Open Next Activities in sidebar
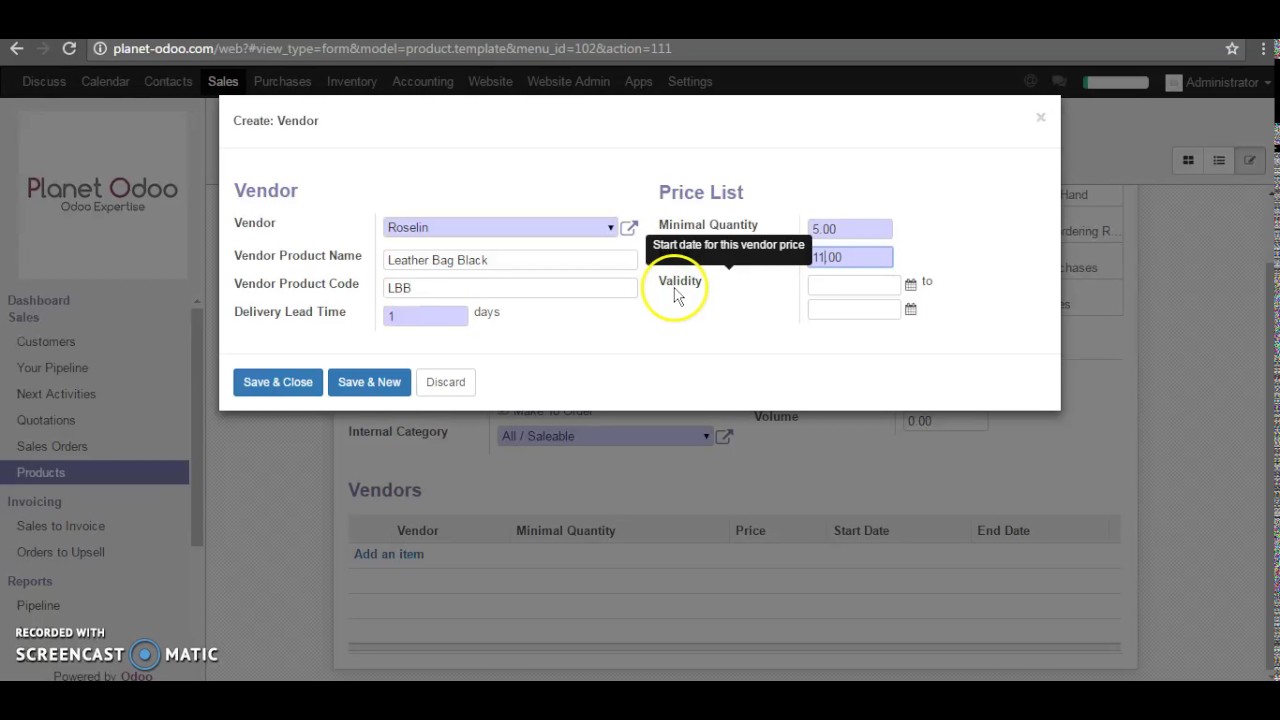Image resolution: width=1280 pixels, height=720 pixels. coord(56,394)
